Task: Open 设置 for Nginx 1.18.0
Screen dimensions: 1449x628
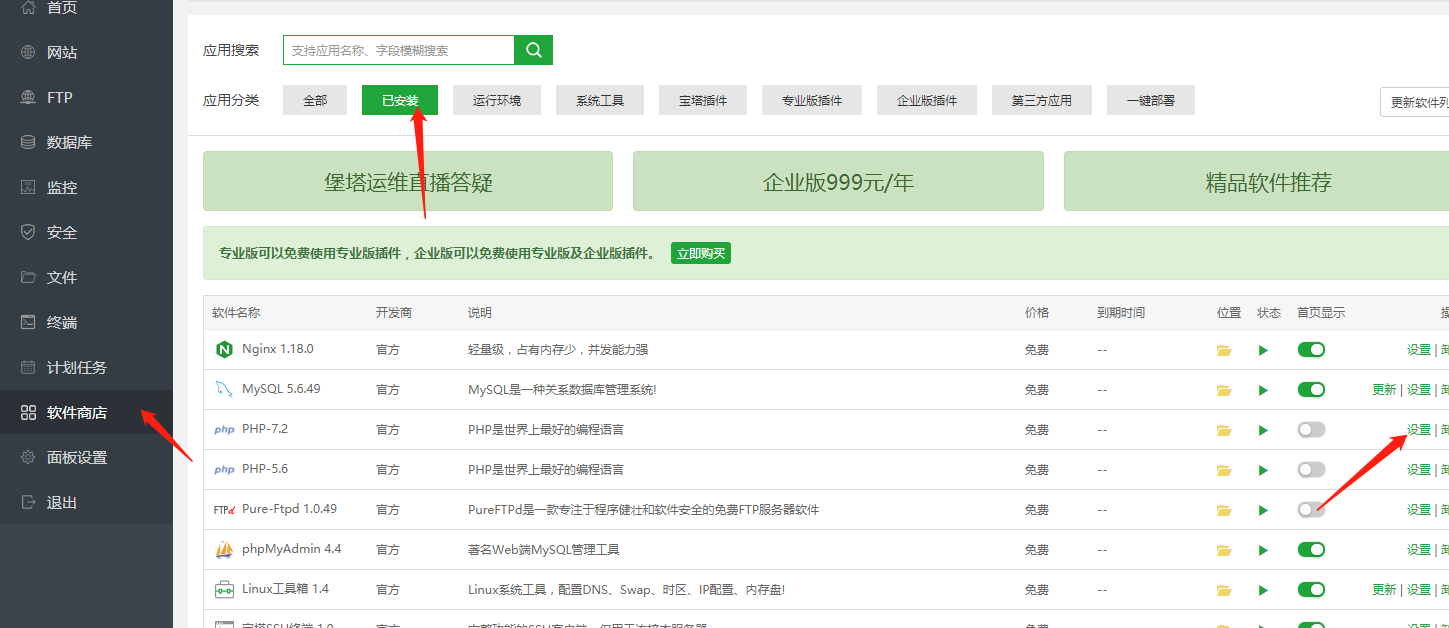Action: pos(1419,350)
